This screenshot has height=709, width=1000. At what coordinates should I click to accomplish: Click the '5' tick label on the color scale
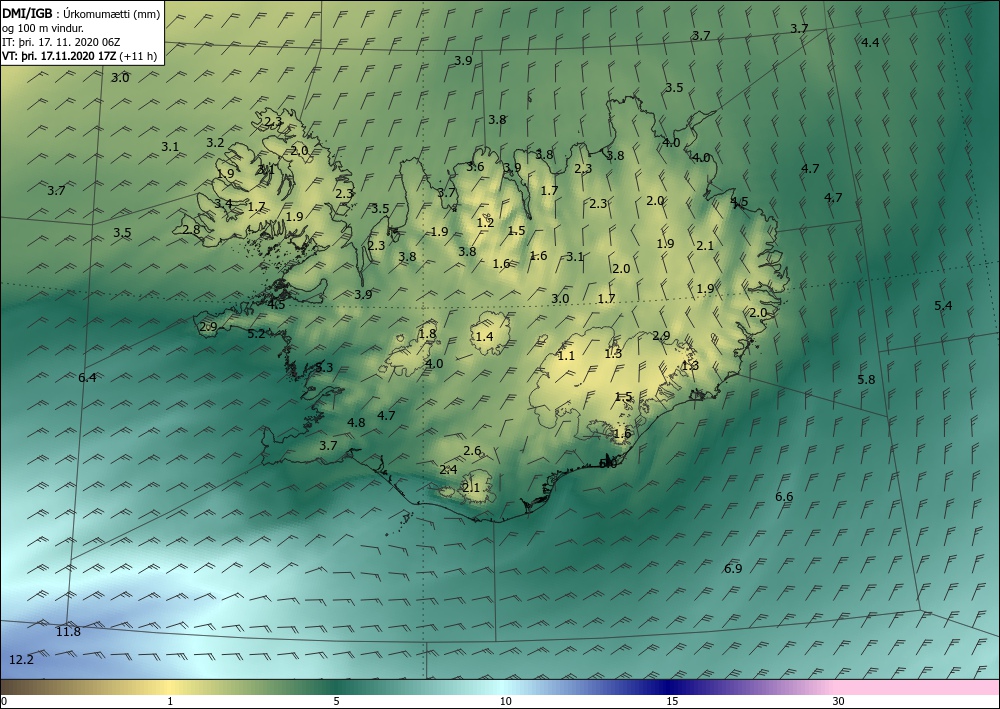tap(336, 701)
